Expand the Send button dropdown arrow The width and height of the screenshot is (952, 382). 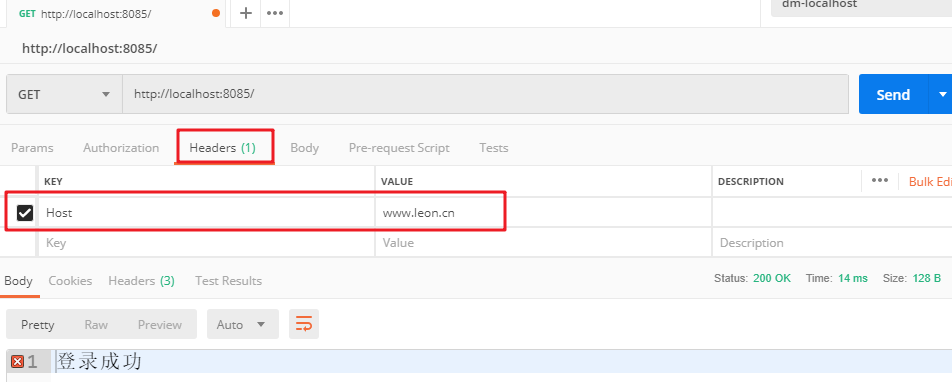click(x=942, y=94)
